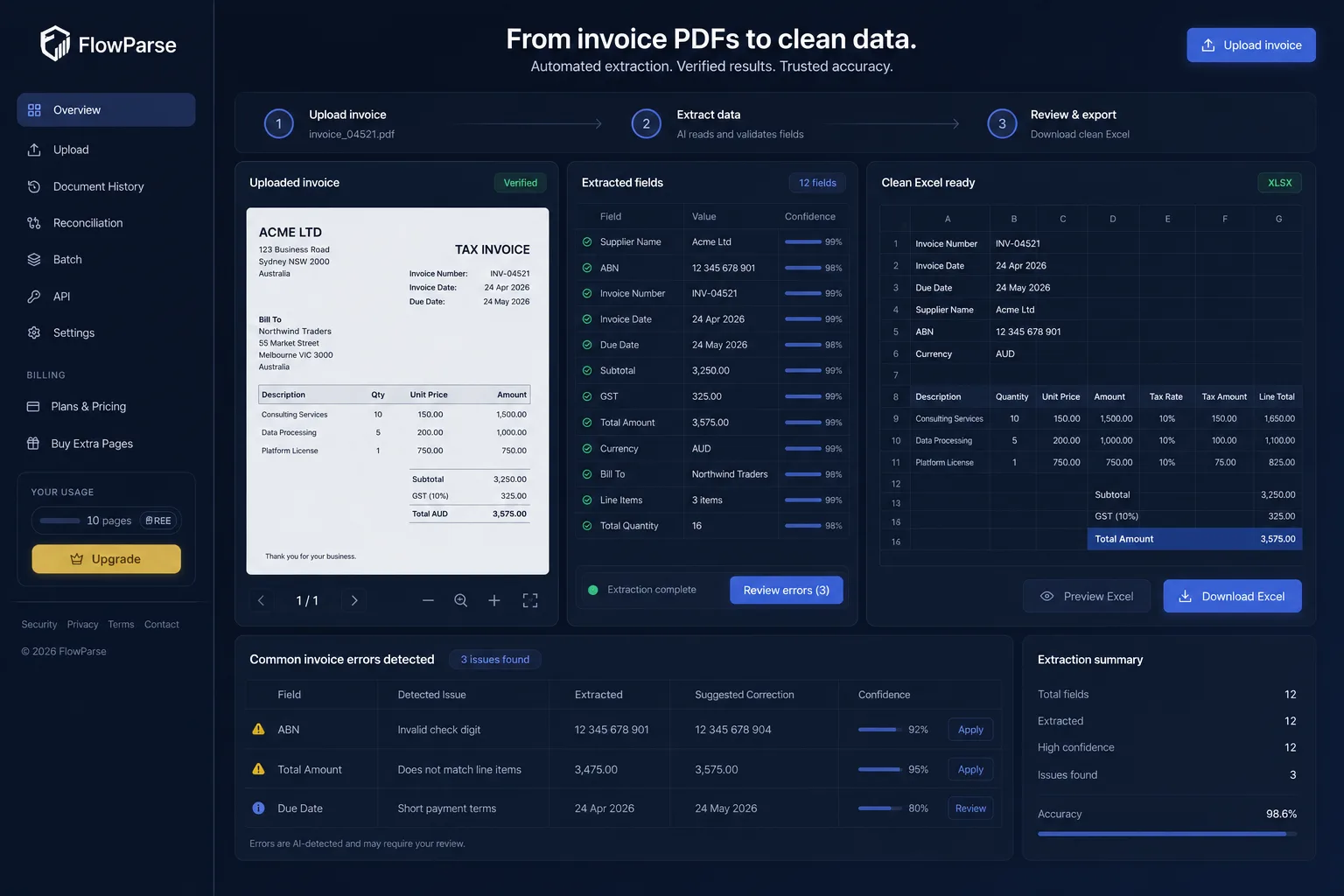Click the Verified badge
The height and width of the screenshot is (896, 1344).
[x=521, y=183]
